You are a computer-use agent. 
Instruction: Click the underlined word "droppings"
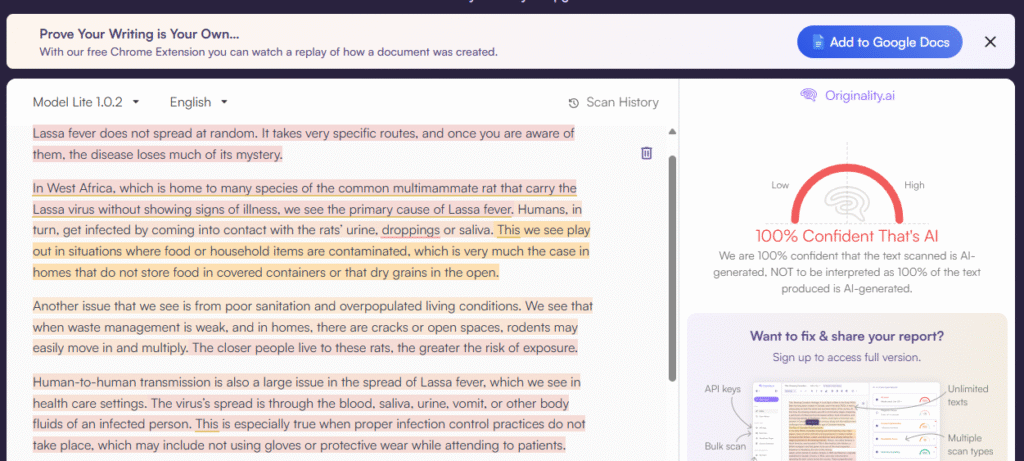tap(410, 230)
